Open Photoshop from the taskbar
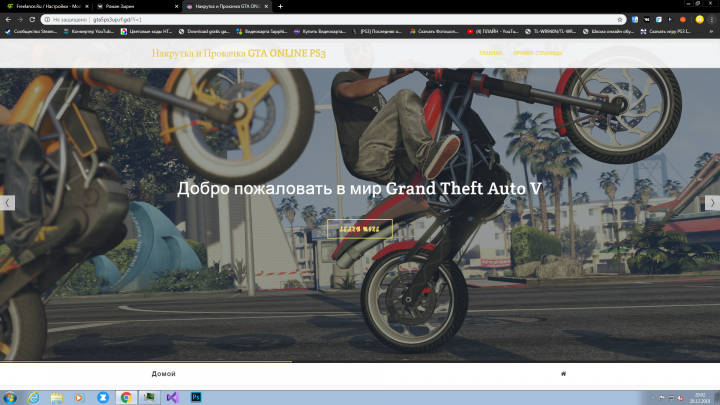Viewport: 720px width, 405px height. tap(196, 397)
